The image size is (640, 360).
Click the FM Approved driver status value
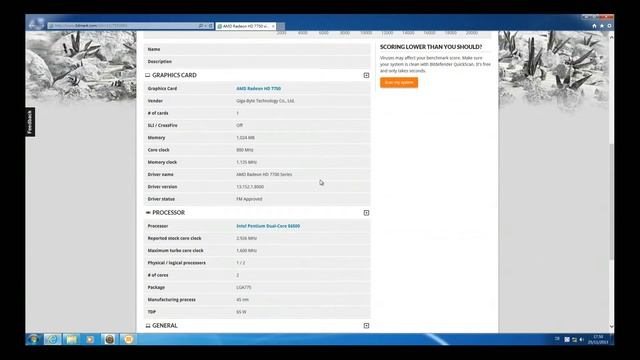tap(249, 199)
